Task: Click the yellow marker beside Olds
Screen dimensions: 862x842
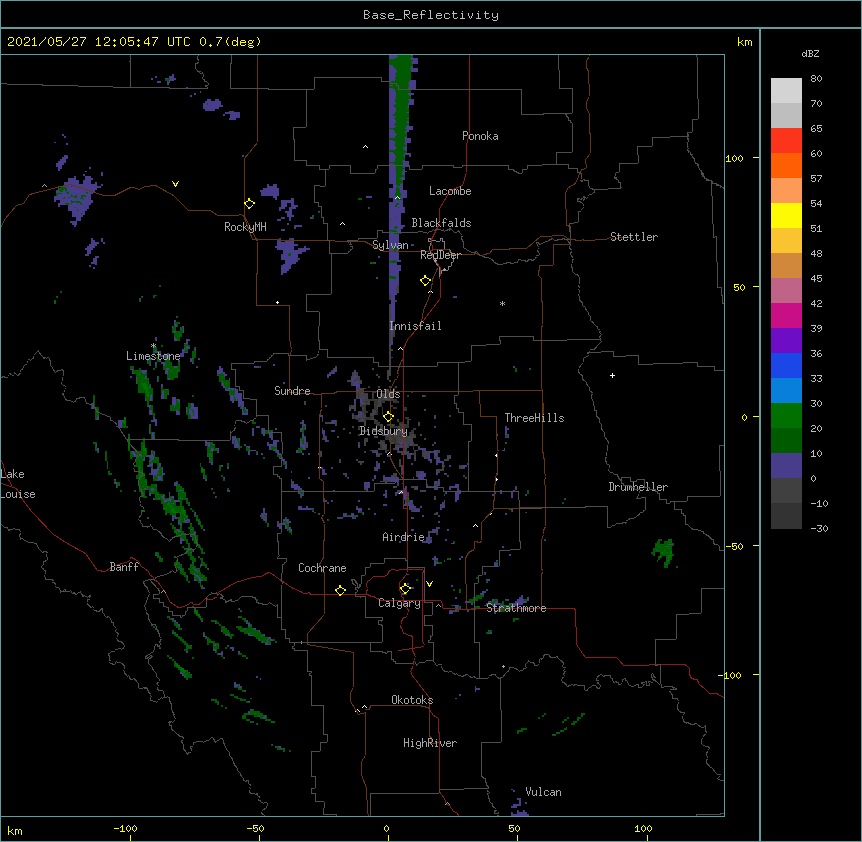Action: click(388, 417)
